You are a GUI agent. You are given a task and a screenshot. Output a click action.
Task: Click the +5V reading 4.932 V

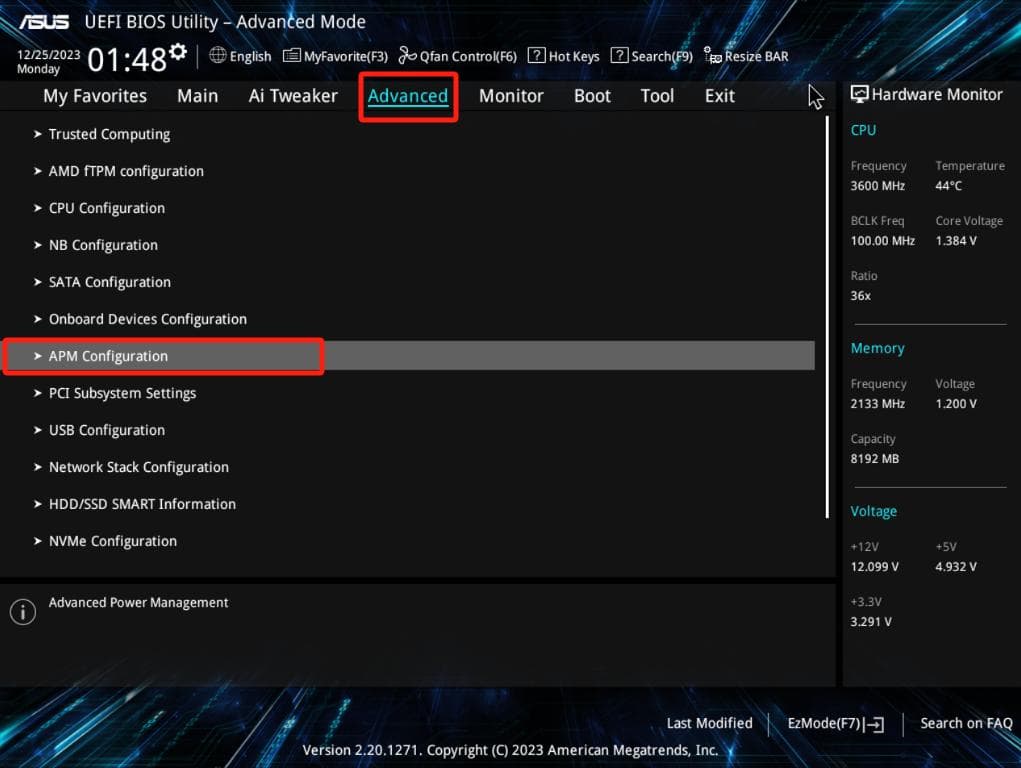956,567
